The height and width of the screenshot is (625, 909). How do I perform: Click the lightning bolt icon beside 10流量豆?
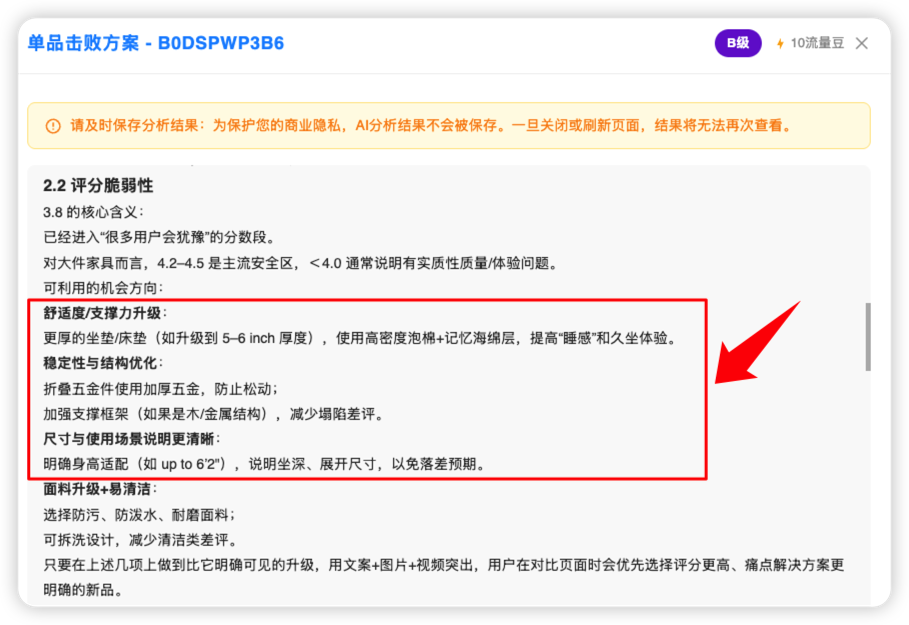(x=780, y=43)
